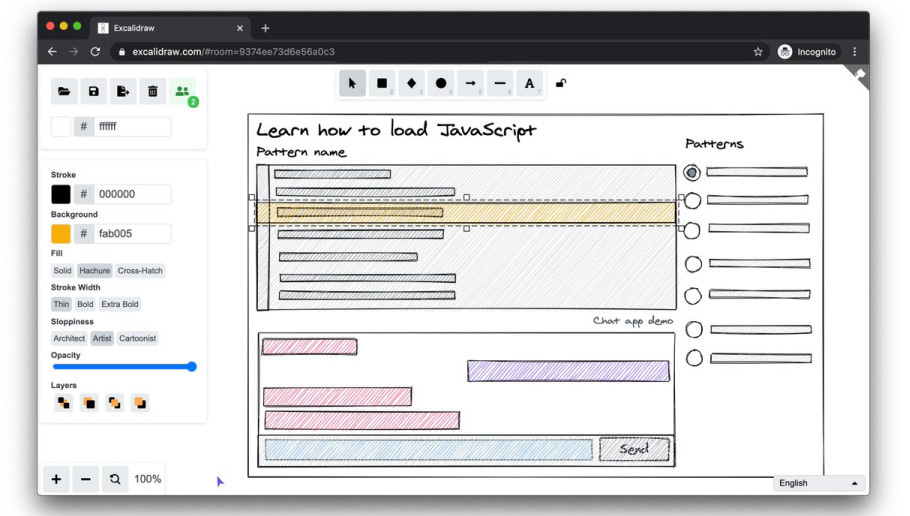Screen dimensions: 910x516
Task: Click the 100% zoom level text
Action: pos(147,479)
